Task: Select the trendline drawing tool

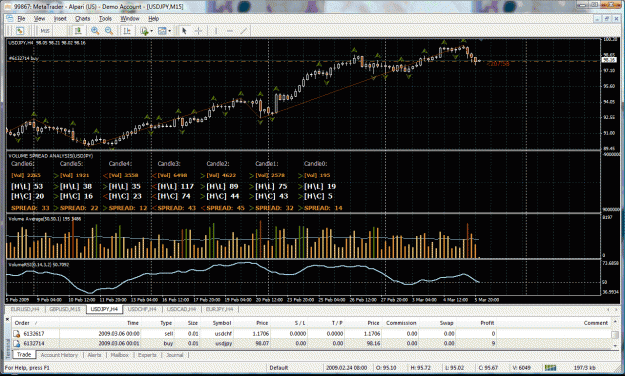Action: pyautogui.click(x=244, y=31)
